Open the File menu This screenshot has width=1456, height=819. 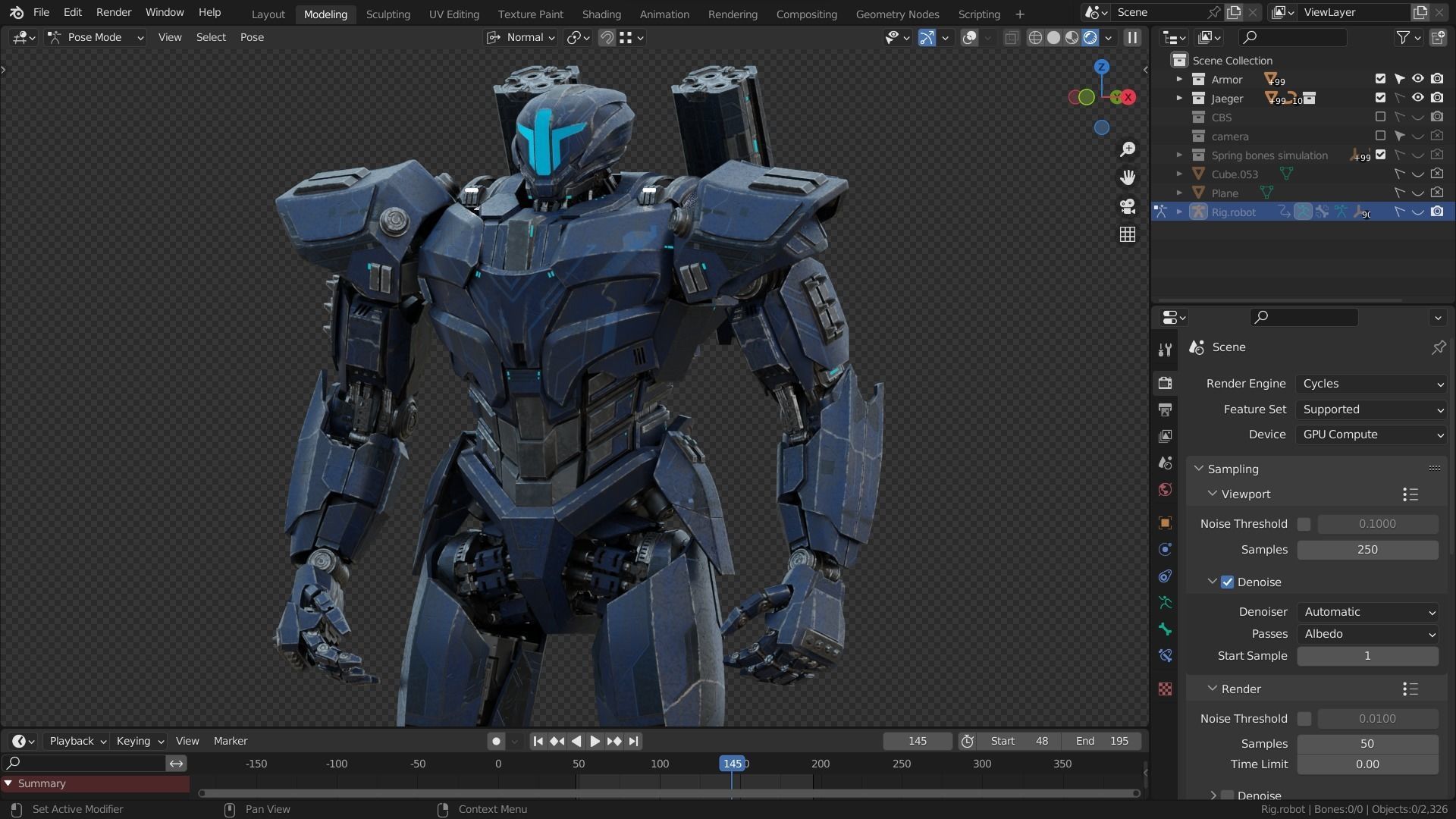point(41,12)
